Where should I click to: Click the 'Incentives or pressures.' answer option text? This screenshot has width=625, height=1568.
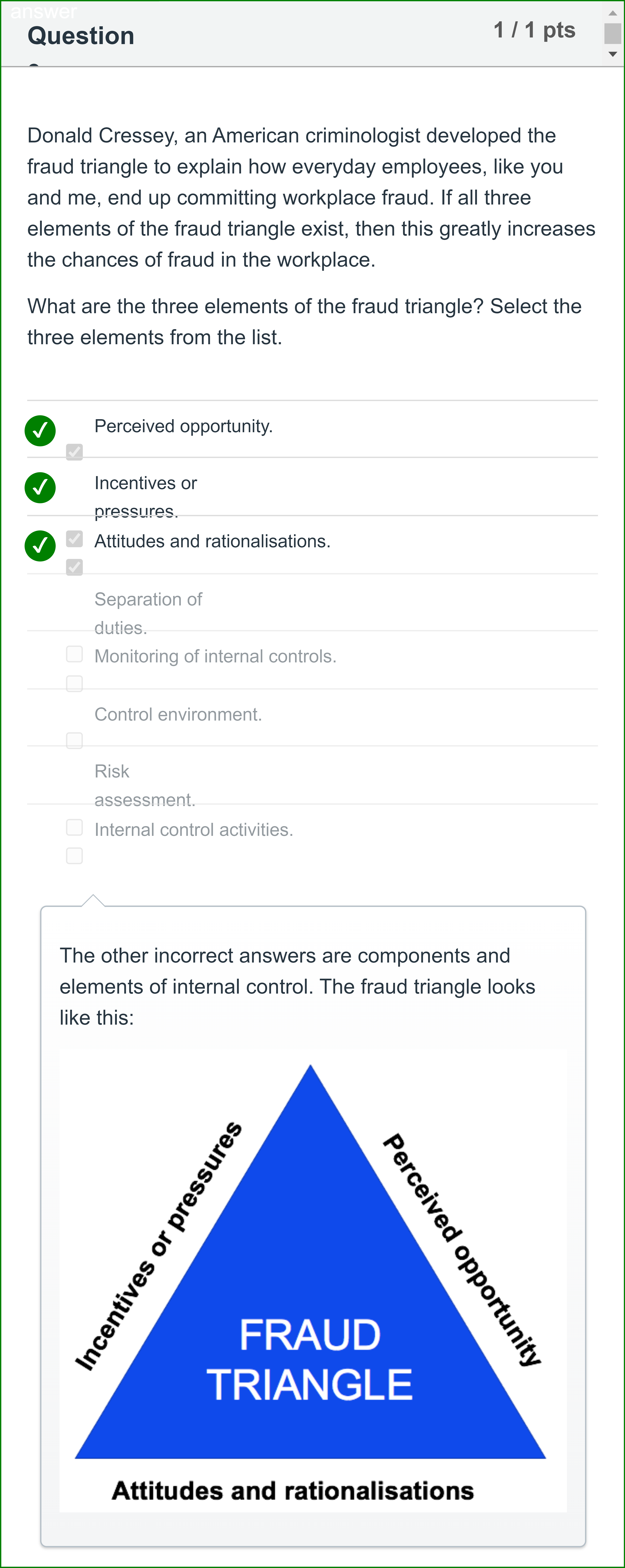(x=146, y=497)
